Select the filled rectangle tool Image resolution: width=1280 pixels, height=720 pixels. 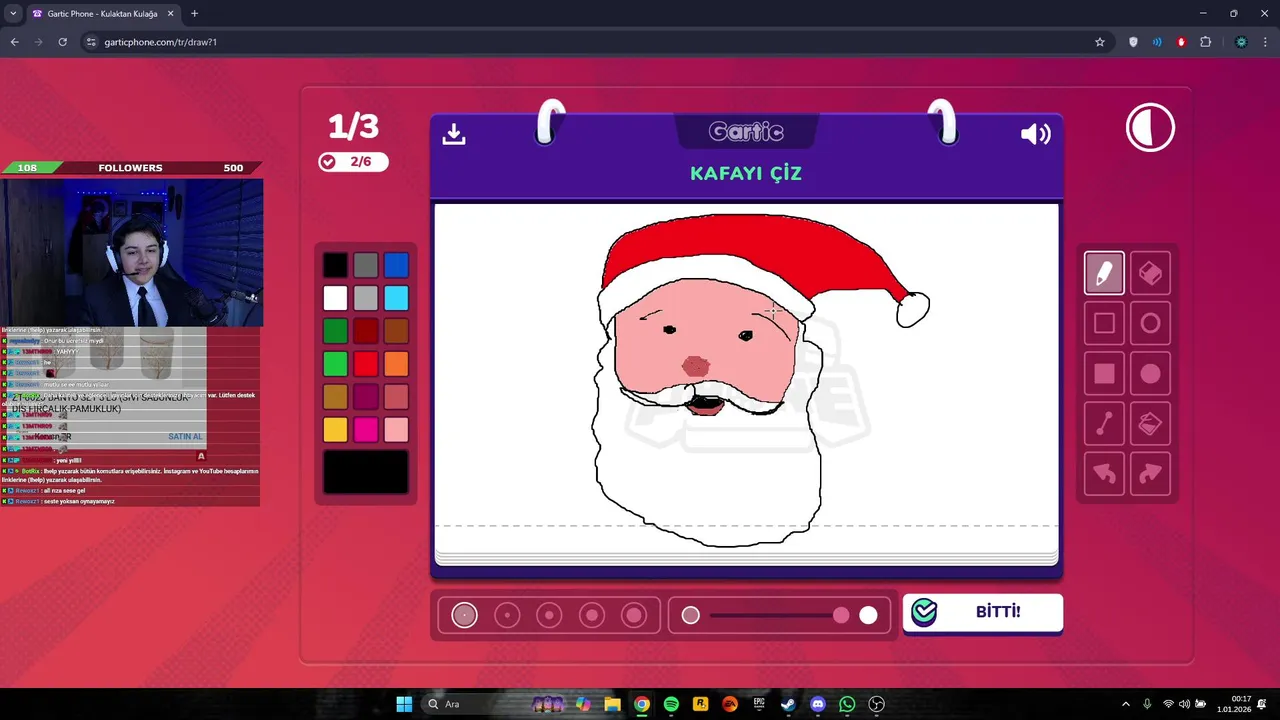point(1104,374)
